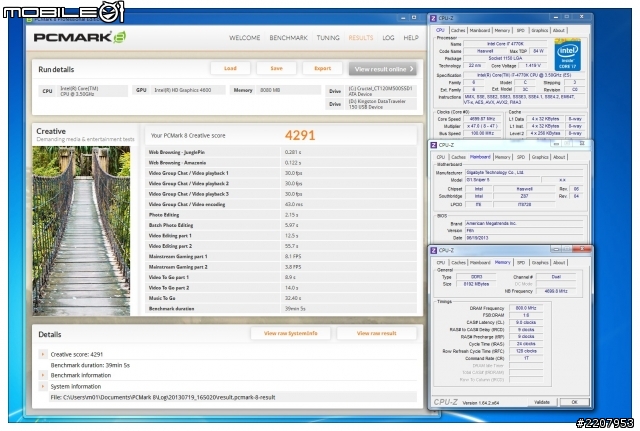Open the WELCOME menu in PCMark
This screenshot has width=640, height=431.
(244, 38)
